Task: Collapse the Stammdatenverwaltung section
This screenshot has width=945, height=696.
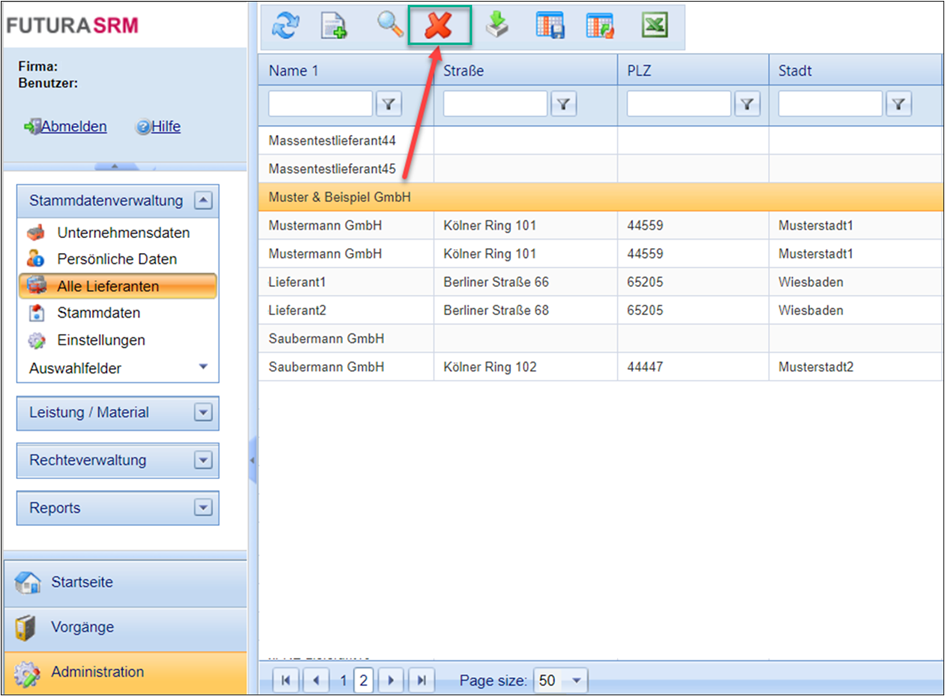Action: pyautogui.click(x=204, y=200)
